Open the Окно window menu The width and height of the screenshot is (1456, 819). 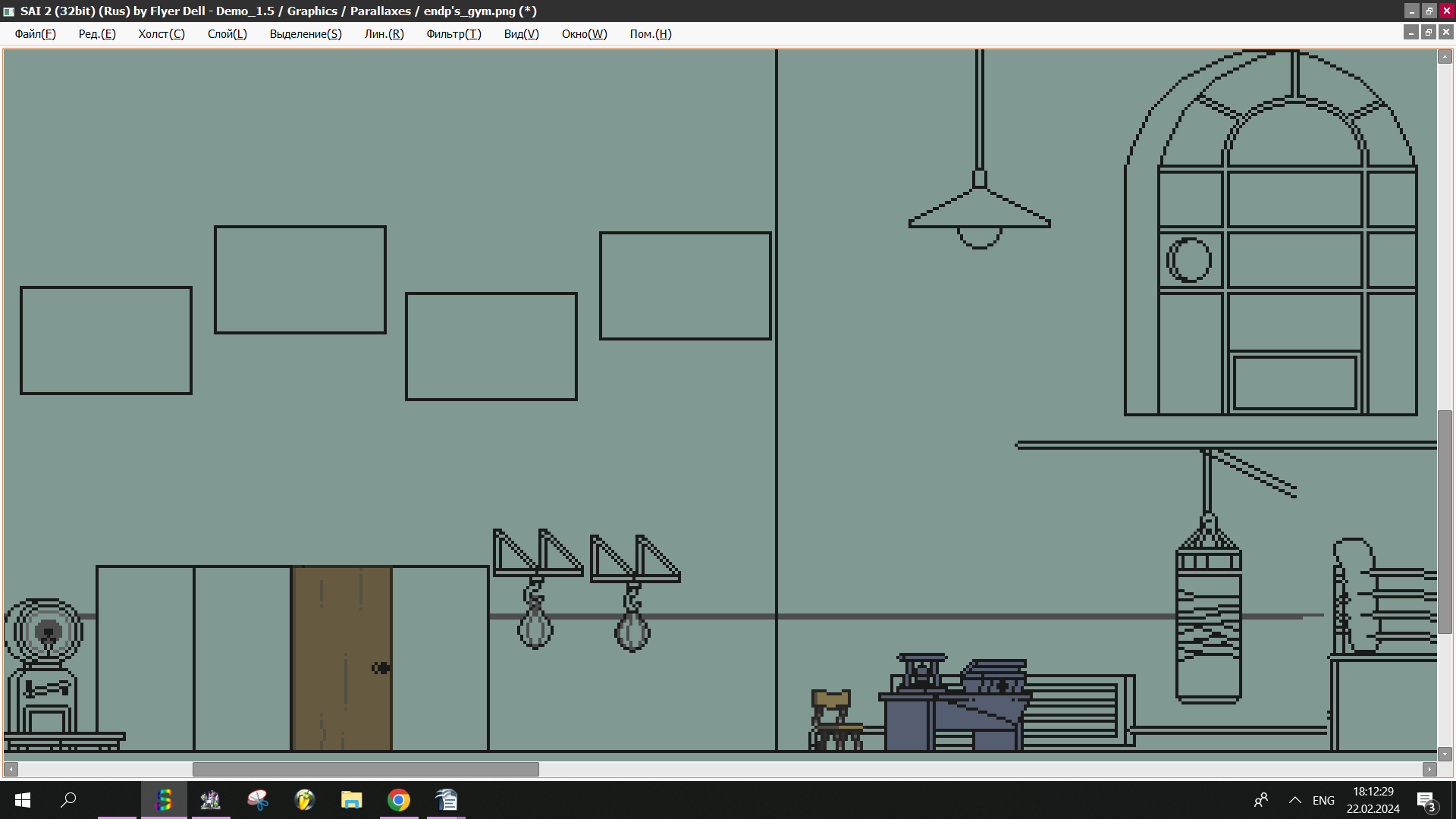(584, 34)
